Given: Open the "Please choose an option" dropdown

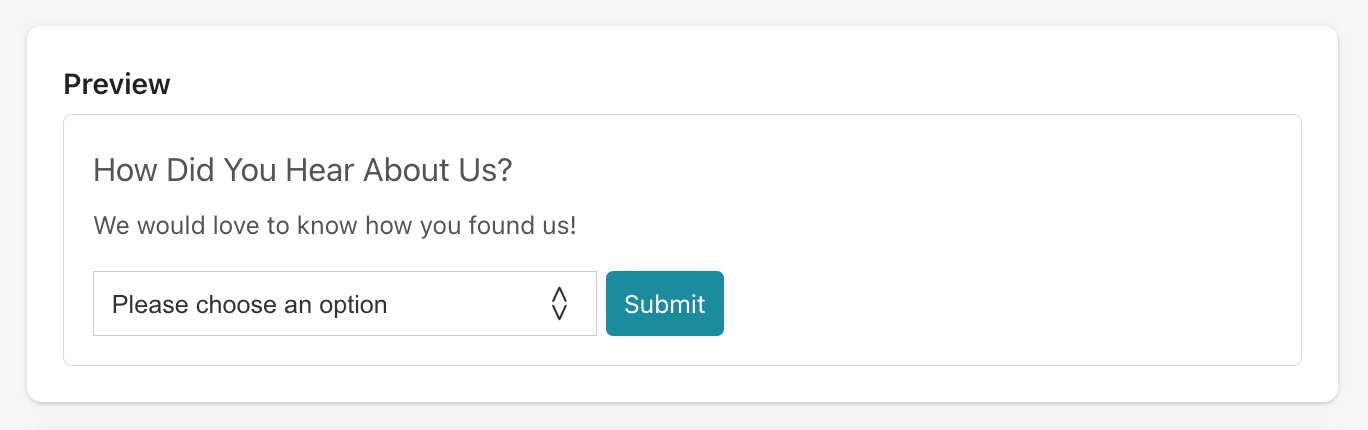Looking at the screenshot, I should click(x=344, y=304).
